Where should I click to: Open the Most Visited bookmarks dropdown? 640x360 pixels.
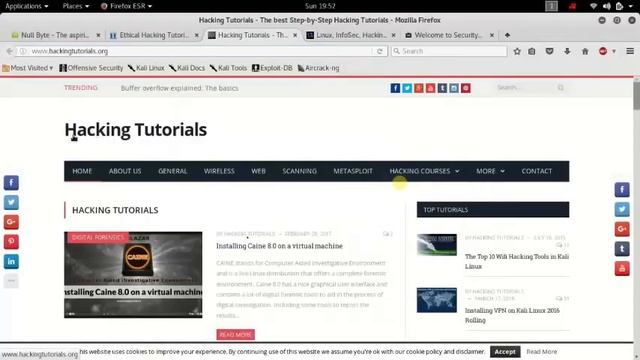(x=28, y=68)
